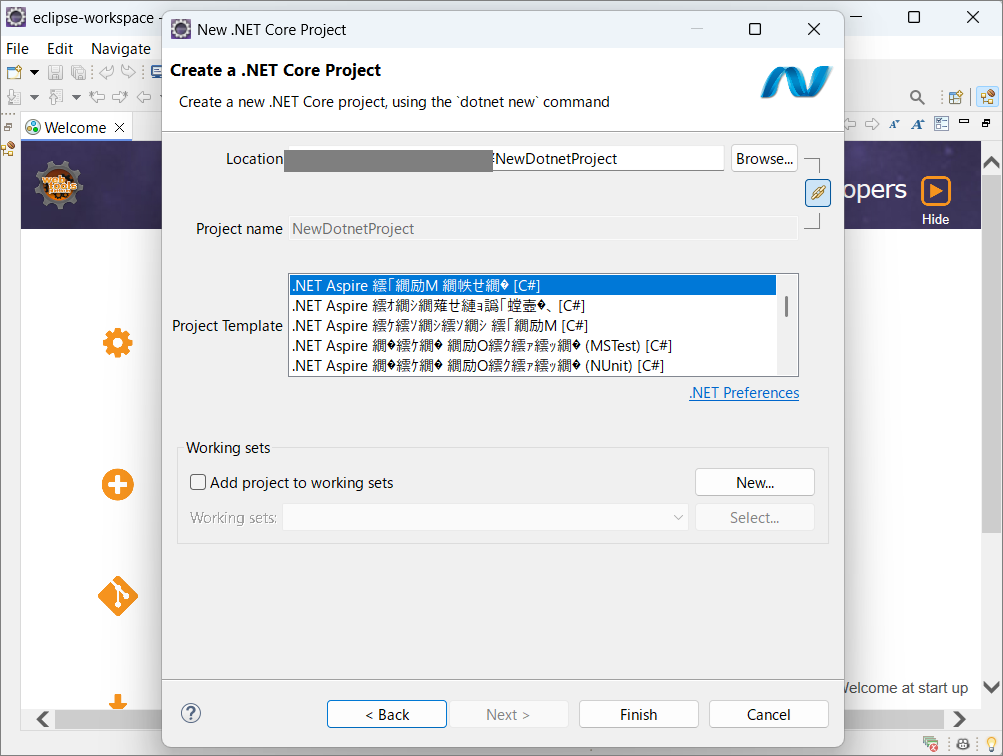Restore the Welcome view size
Viewport: 1003px width, 756px height.
(x=986, y=123)
